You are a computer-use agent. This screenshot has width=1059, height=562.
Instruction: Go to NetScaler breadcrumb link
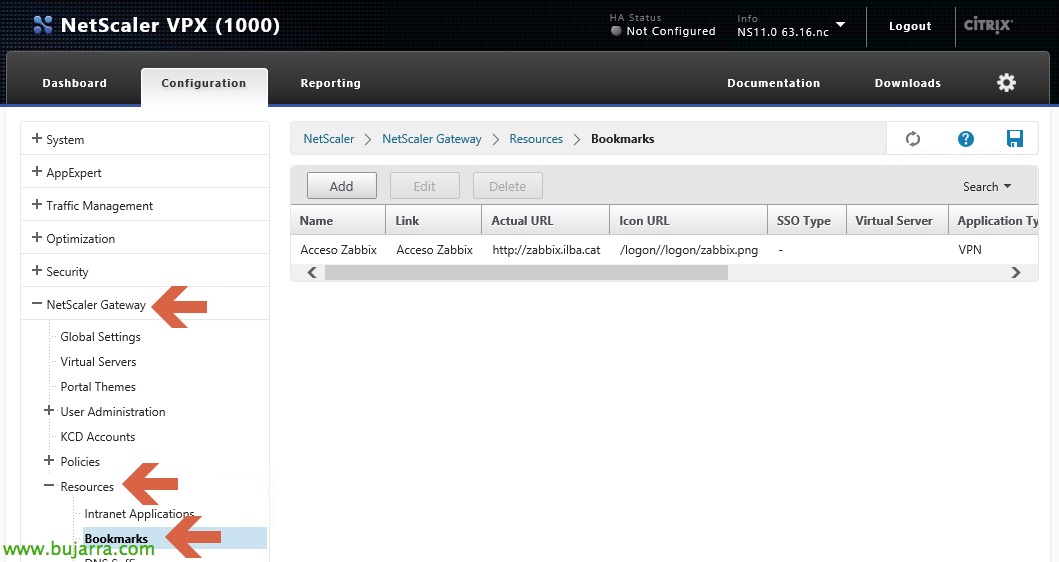click(x=329, y=138)
